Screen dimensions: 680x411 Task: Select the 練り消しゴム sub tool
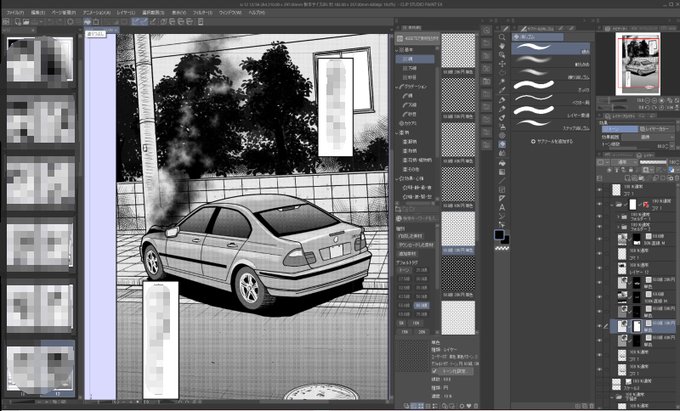coord(551,74)
